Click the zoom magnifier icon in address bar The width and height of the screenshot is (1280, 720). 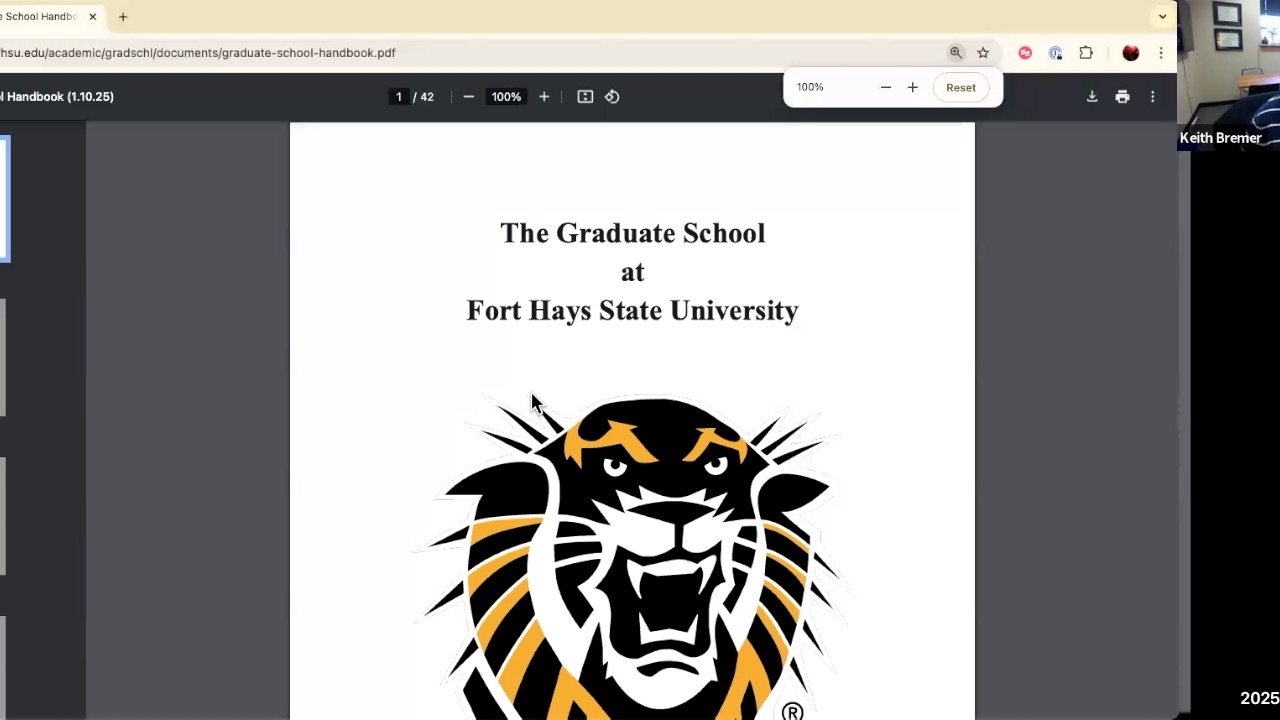click(956, 53)
